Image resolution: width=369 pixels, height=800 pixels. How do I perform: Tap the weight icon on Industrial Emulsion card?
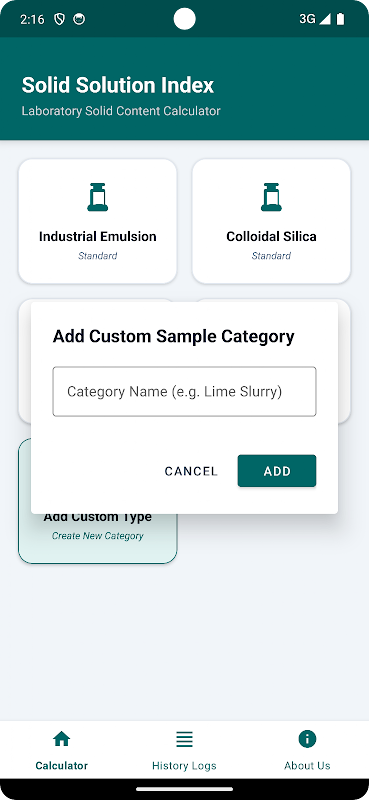pyautogui.click(x=97, y=197)
